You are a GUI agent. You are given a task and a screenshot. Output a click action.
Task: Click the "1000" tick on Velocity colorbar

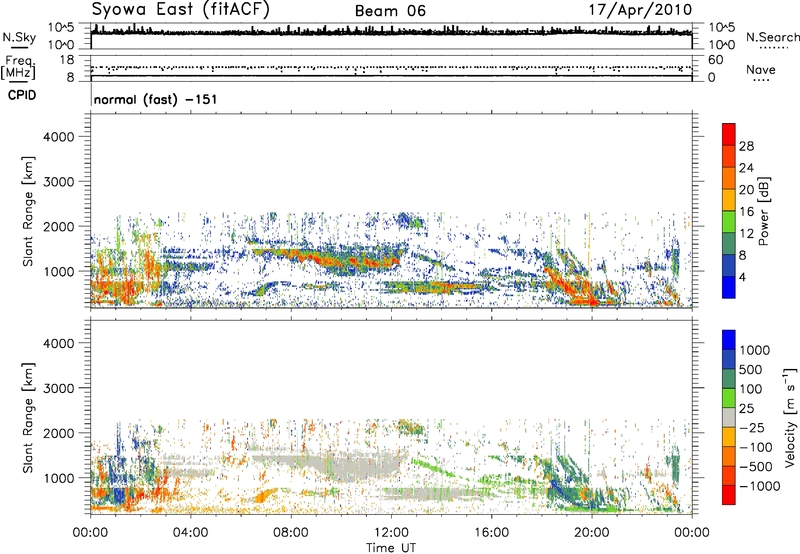[x=755, y=350]
